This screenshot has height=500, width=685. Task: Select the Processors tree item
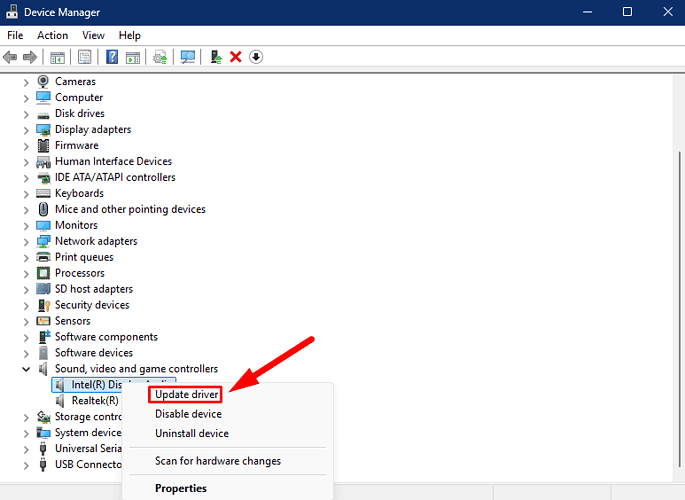click(80, 273)
